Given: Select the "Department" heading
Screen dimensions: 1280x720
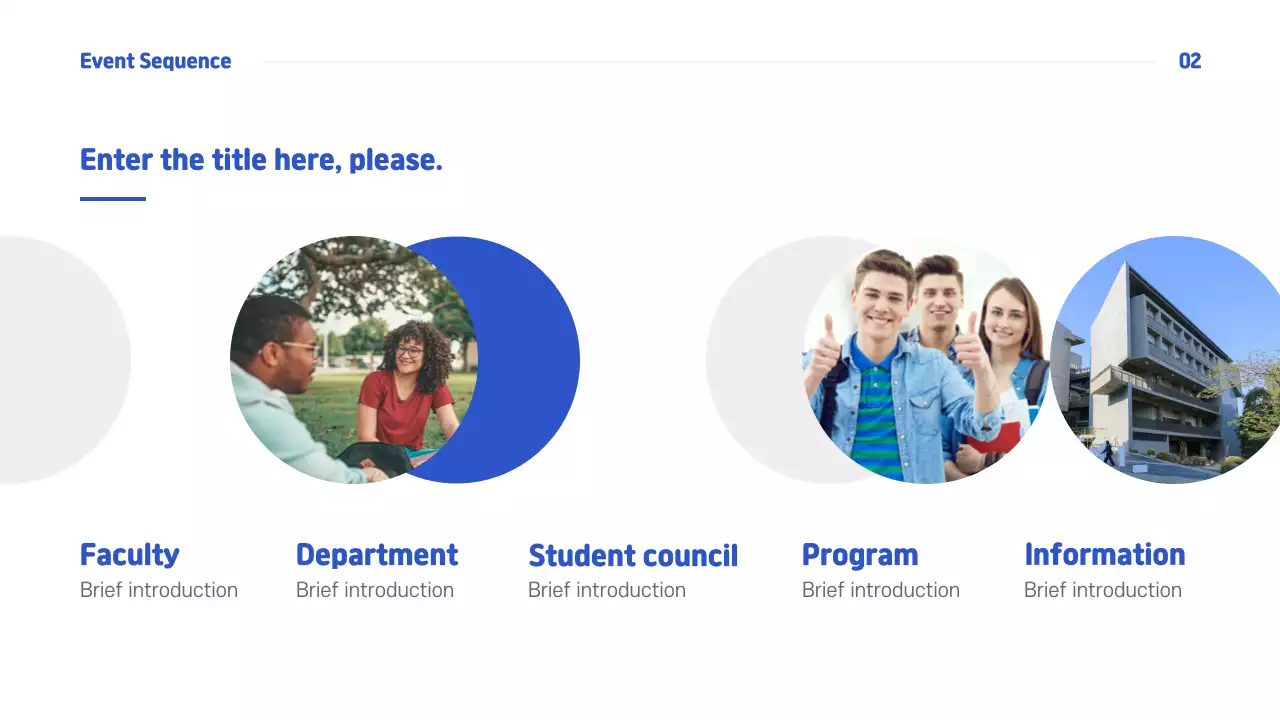Looking at the screenshot, I should (x=377, y=555).
